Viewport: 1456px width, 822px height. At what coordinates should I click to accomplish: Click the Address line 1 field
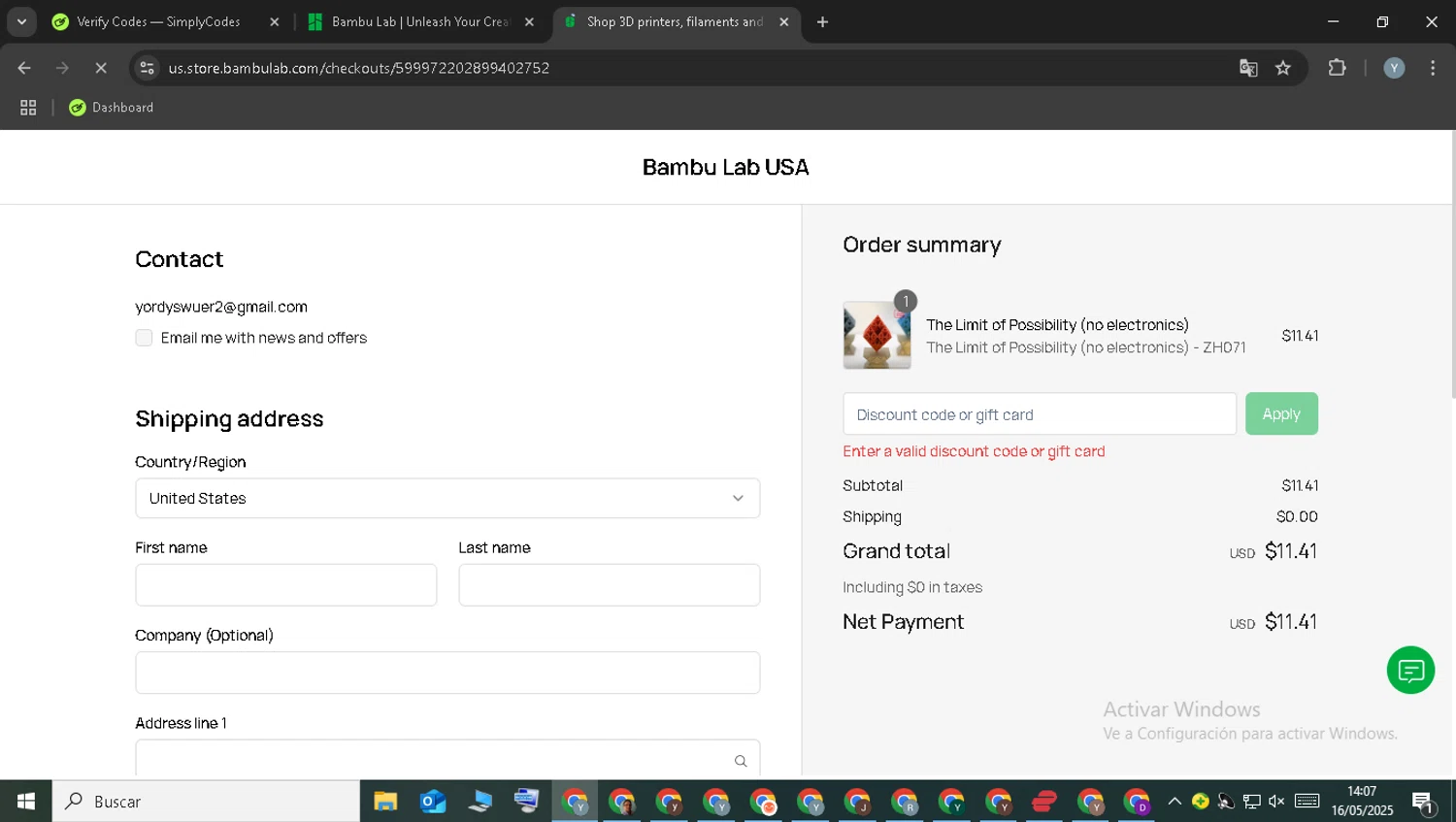tap(447, 758)
